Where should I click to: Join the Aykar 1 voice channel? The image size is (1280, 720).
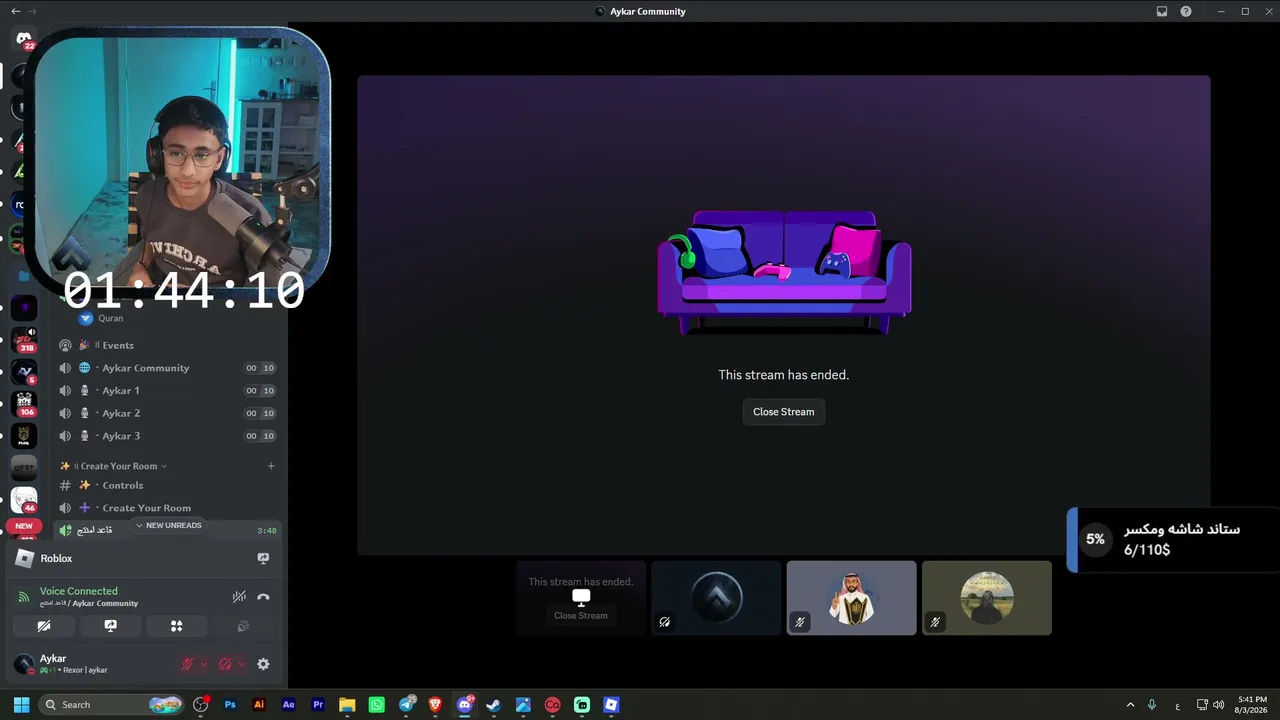pos(167,391)
